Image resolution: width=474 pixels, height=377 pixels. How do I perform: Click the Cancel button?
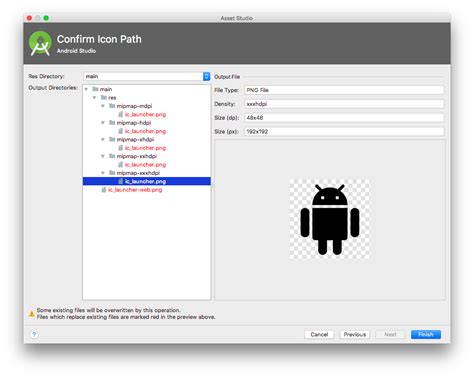point(319,334)
